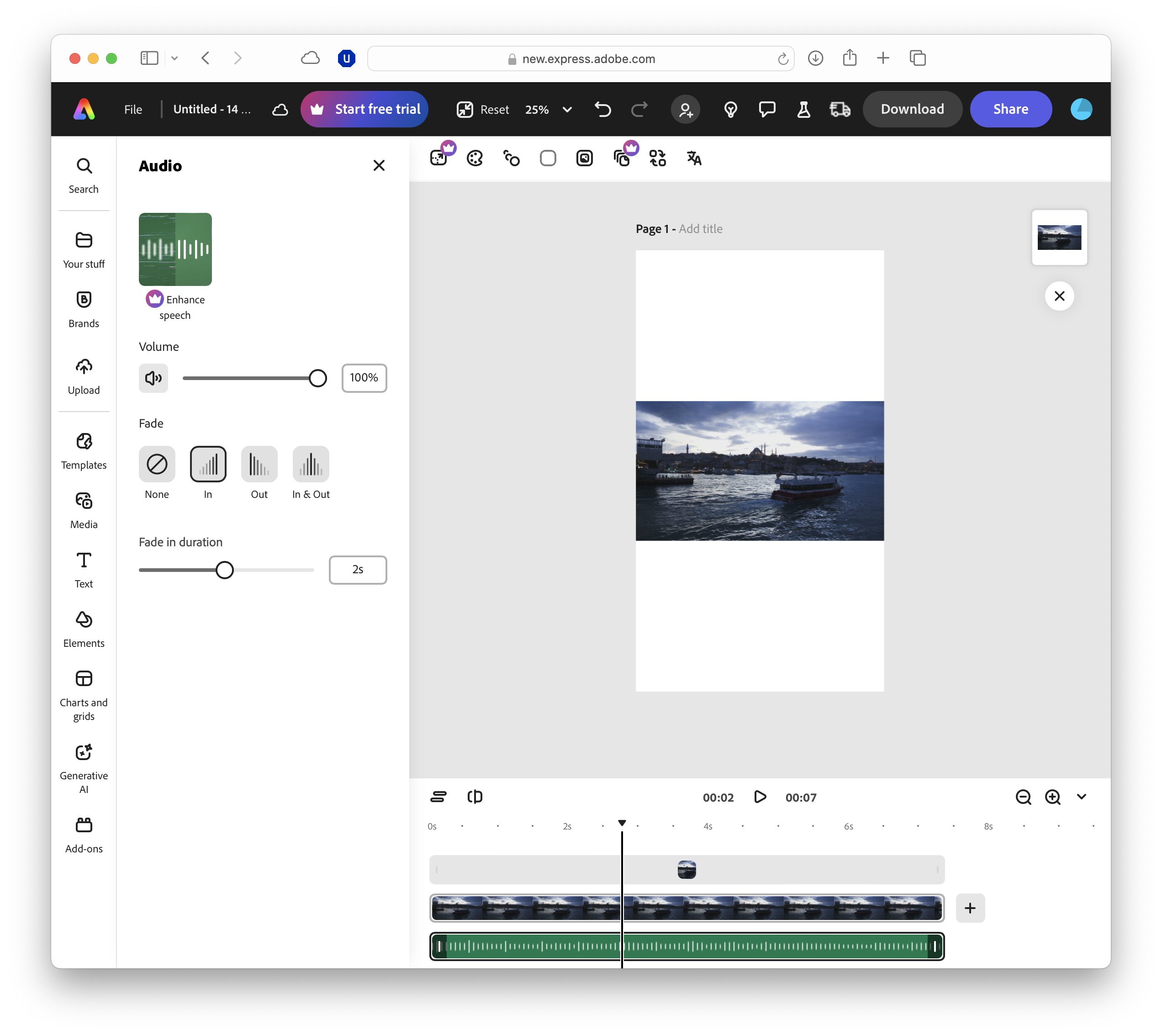Open Your stuff panel
Viewport: 1162px width, 1036px height.
84,250
